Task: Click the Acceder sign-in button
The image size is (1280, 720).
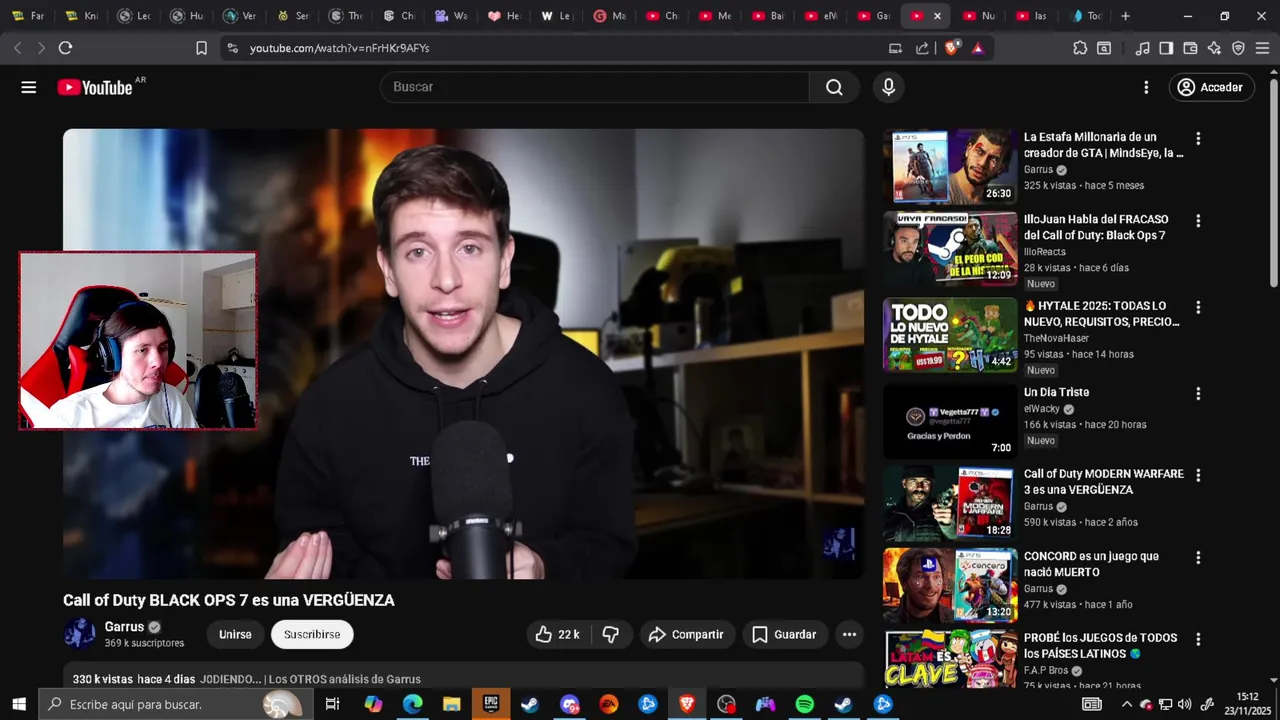Action: pyautogui.click(x=1211, y=87)
